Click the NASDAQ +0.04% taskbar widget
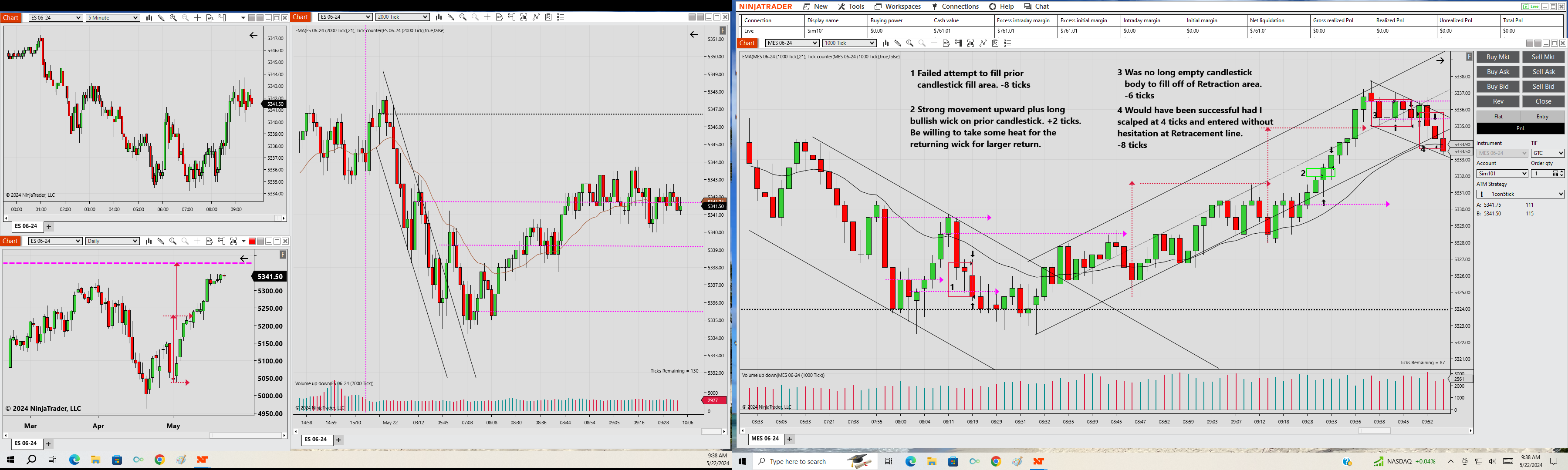This screenshot has width=1568, height=470. (x=1404, y=461)
